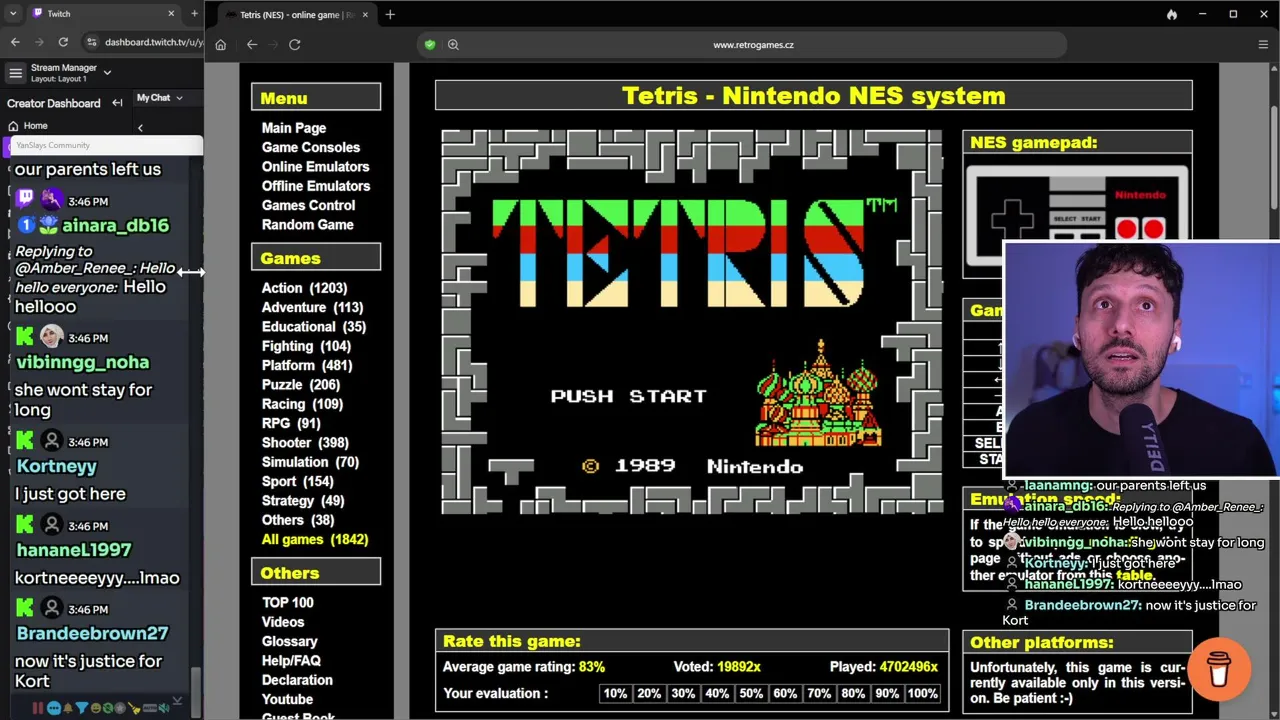Pause chat with the red pause icon

coord(38,708)
